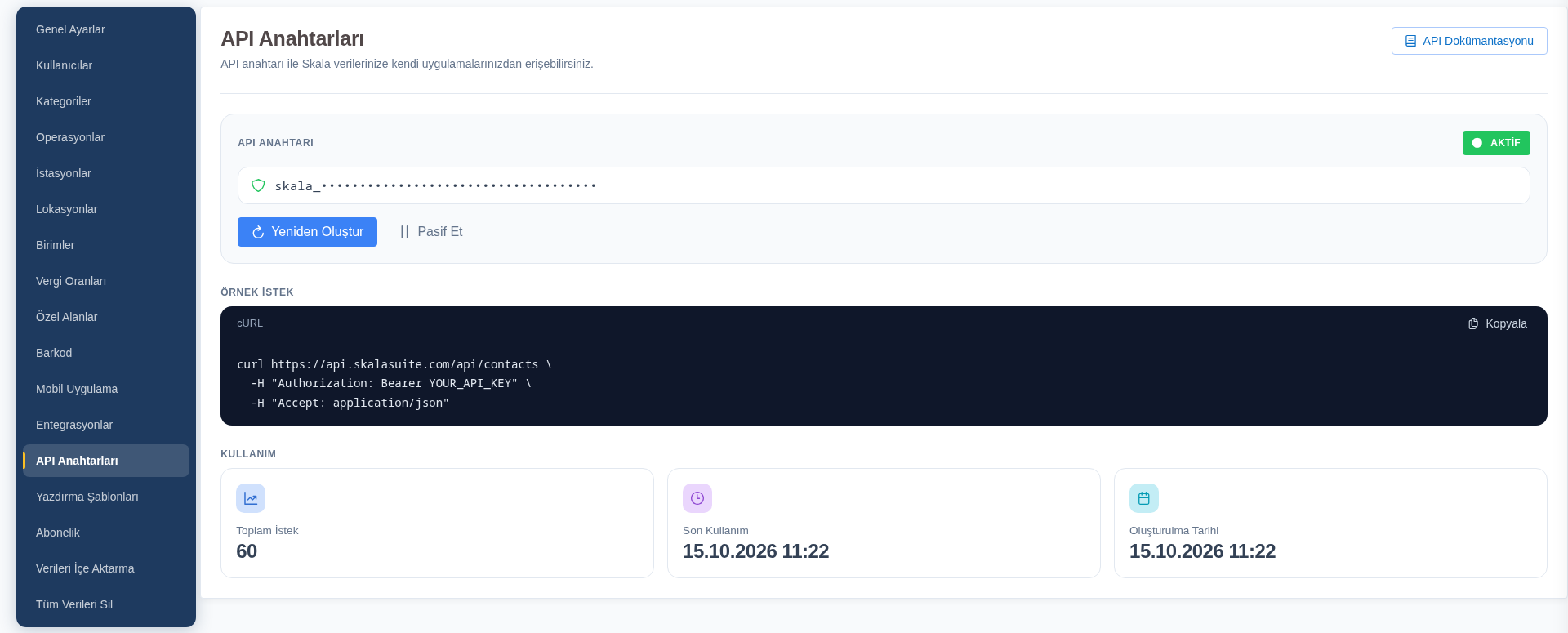Image resolution: width=1568 pixels, height=633 pixels.
Task: Click the Oluşturulma Tarihi date value
Action: click(x=1202, y=551)
